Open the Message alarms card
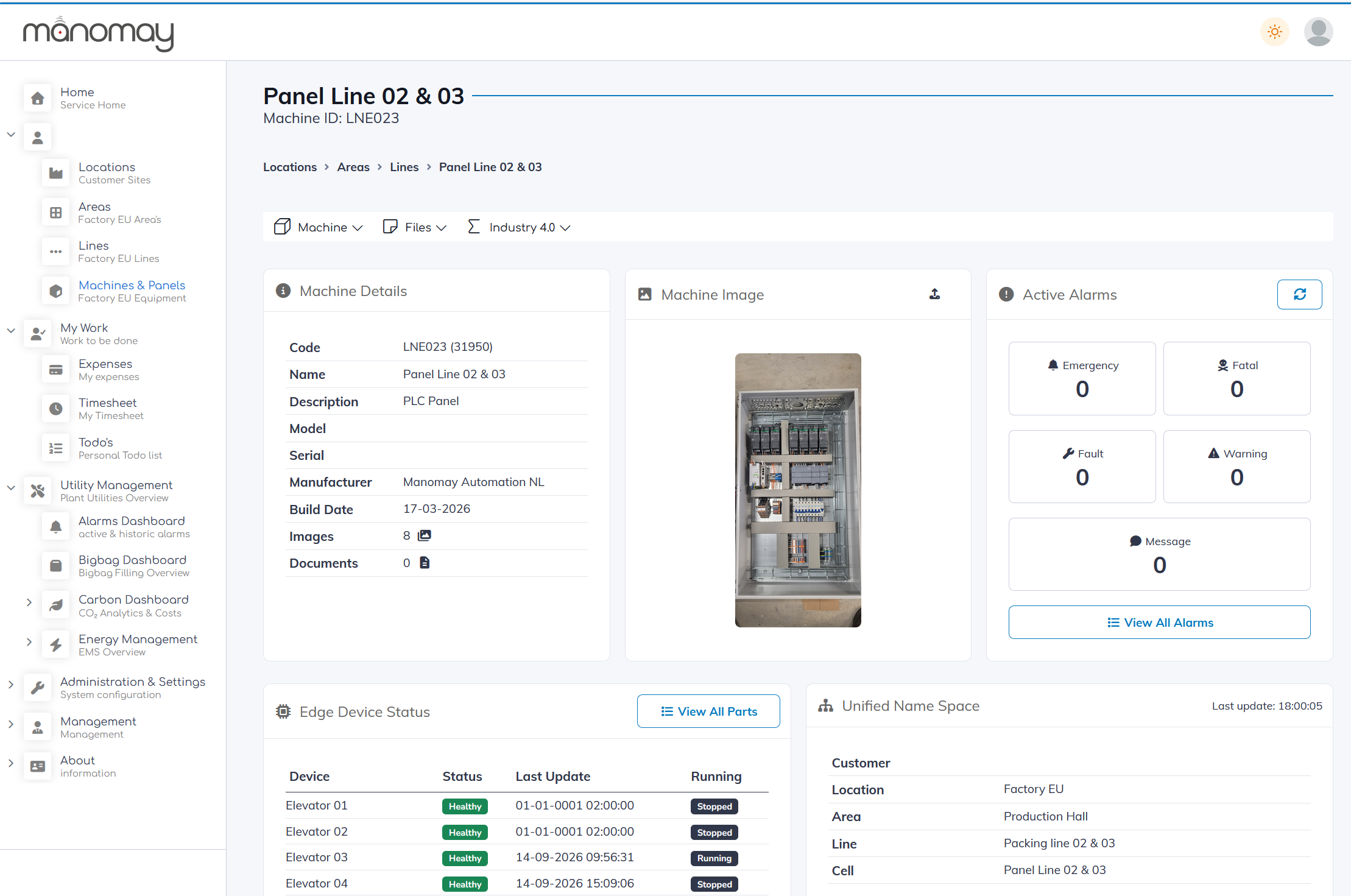The image size is (1351, 896). click(1159, 554)
